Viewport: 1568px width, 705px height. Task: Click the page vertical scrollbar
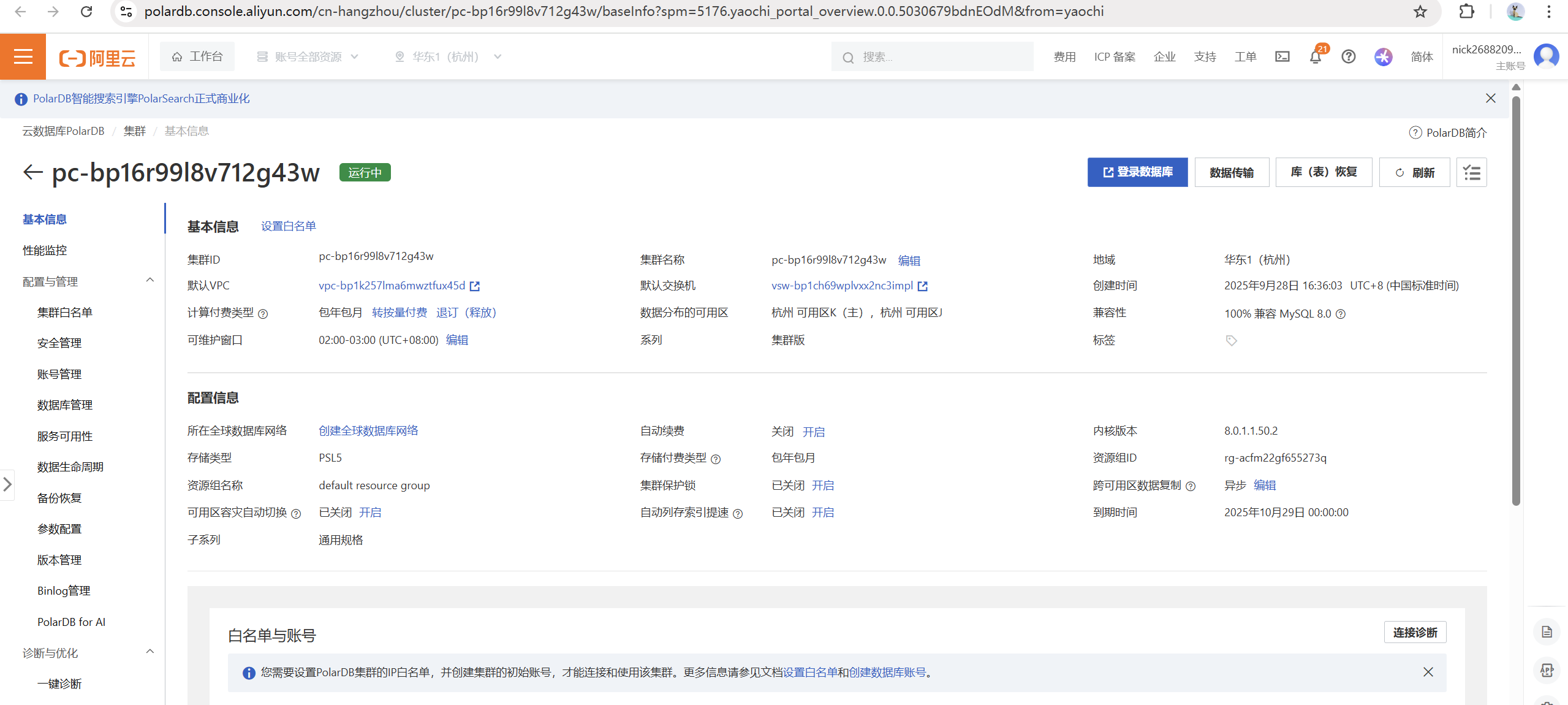pos(1516,300)
